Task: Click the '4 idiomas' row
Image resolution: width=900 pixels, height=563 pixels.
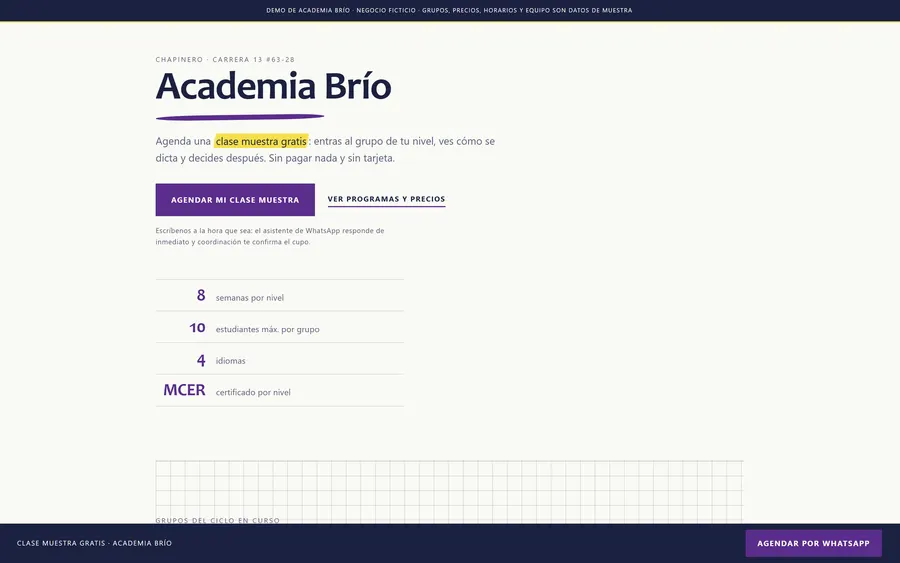Action: tap(280, 359)
